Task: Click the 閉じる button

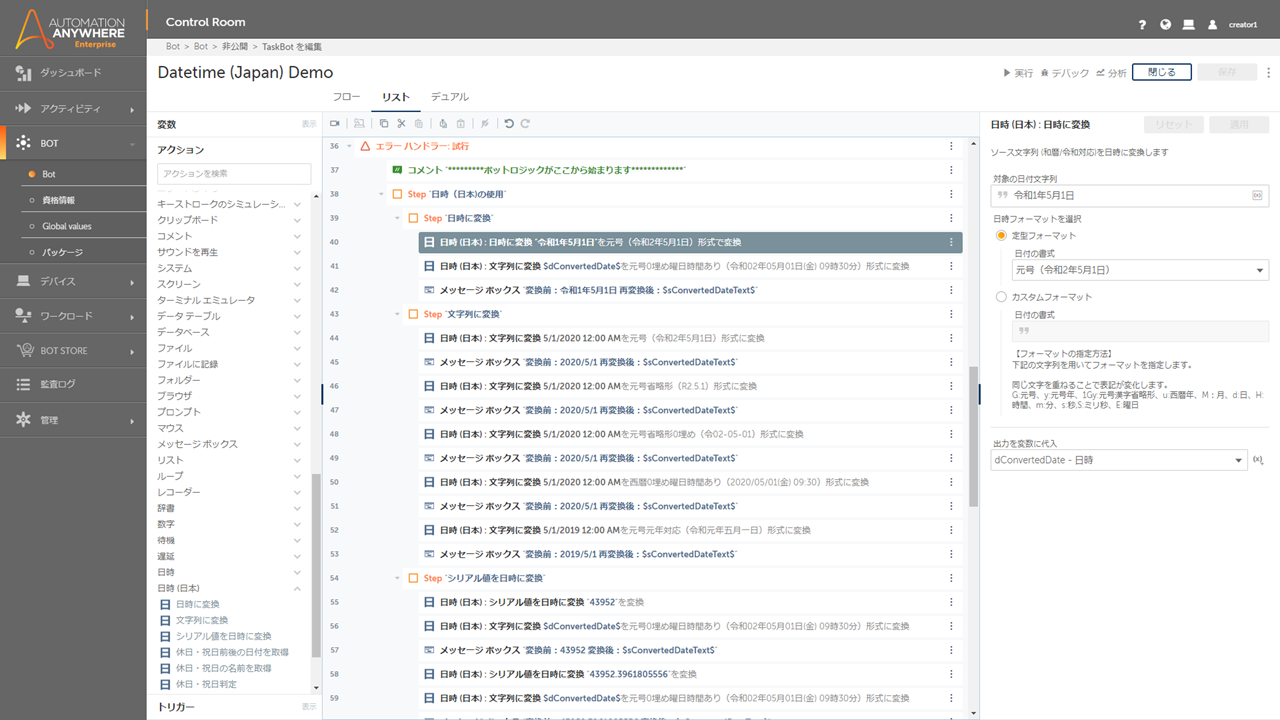Action: tap(1162, 72)
